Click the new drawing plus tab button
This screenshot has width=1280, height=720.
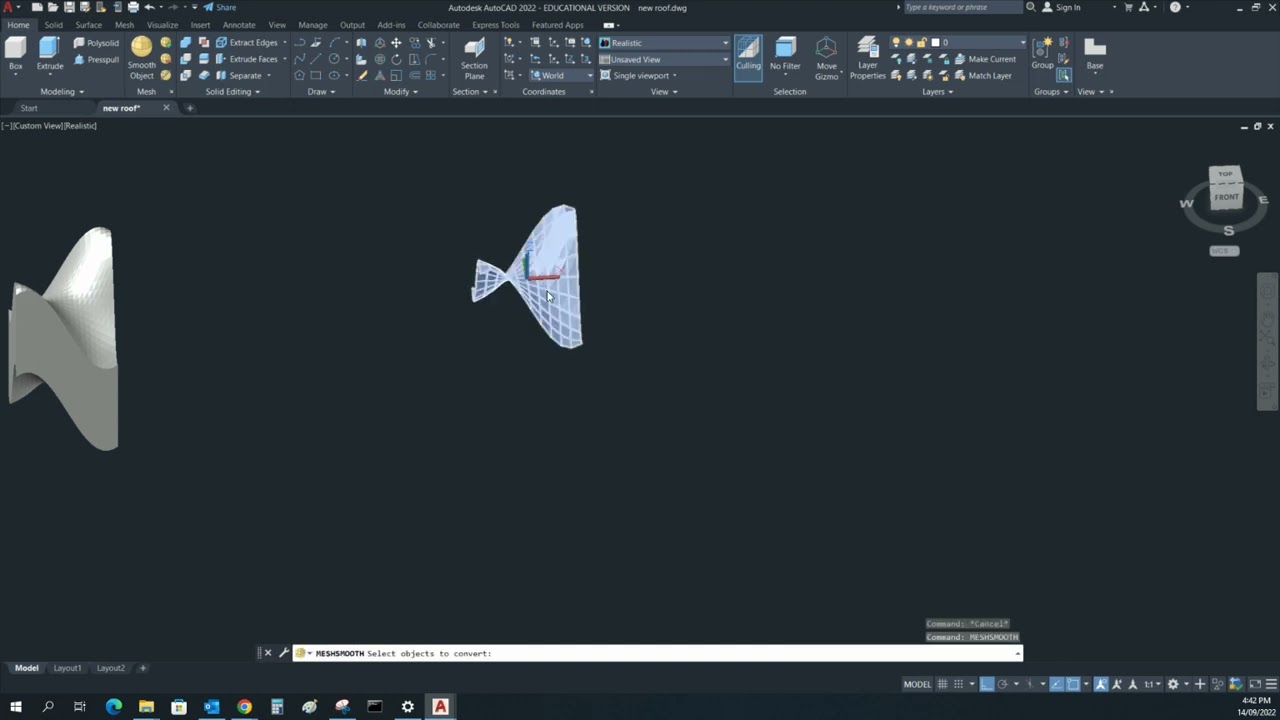tap(190, 108)
